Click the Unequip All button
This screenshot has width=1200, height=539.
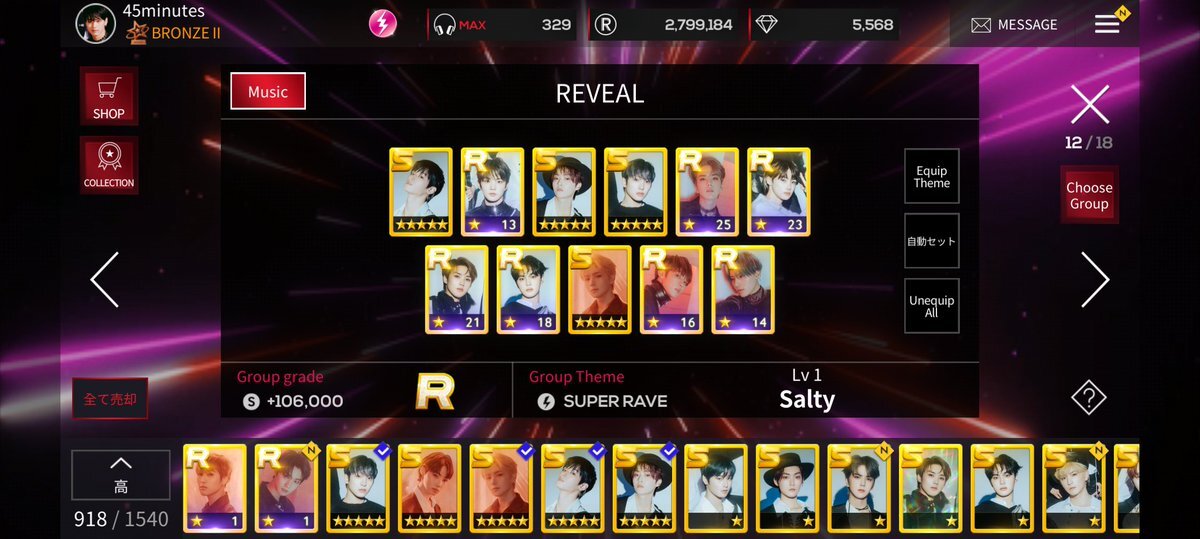(932, 306)
